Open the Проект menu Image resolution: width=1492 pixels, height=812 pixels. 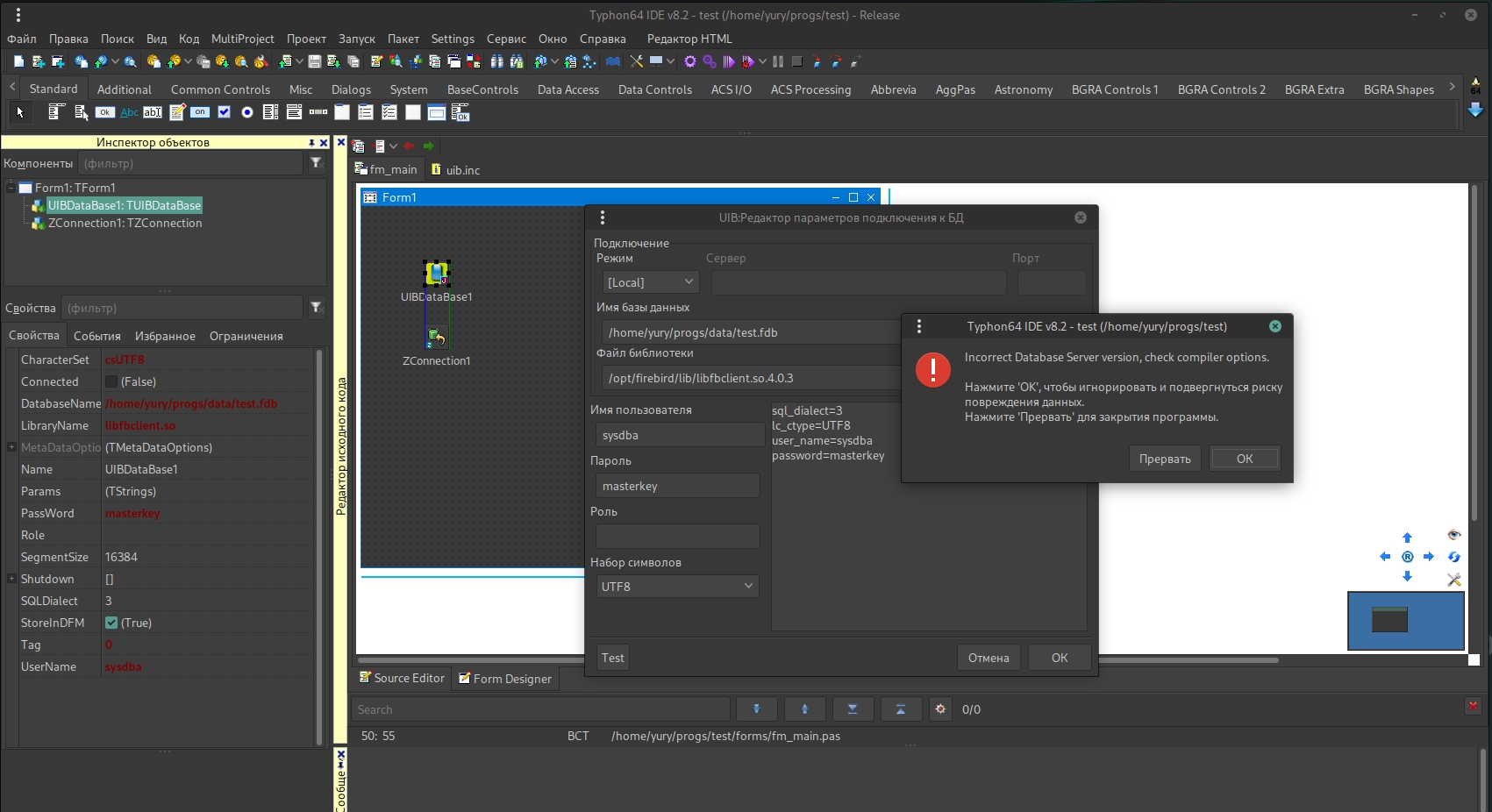click(306, 39)
